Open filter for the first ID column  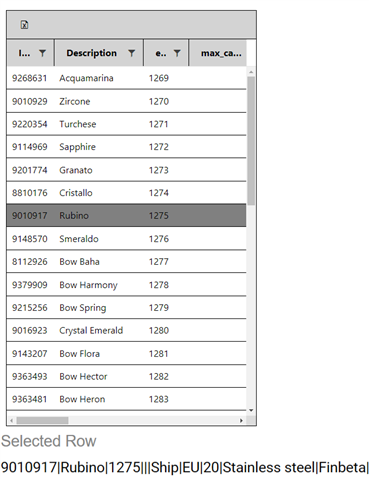(42, 53)
